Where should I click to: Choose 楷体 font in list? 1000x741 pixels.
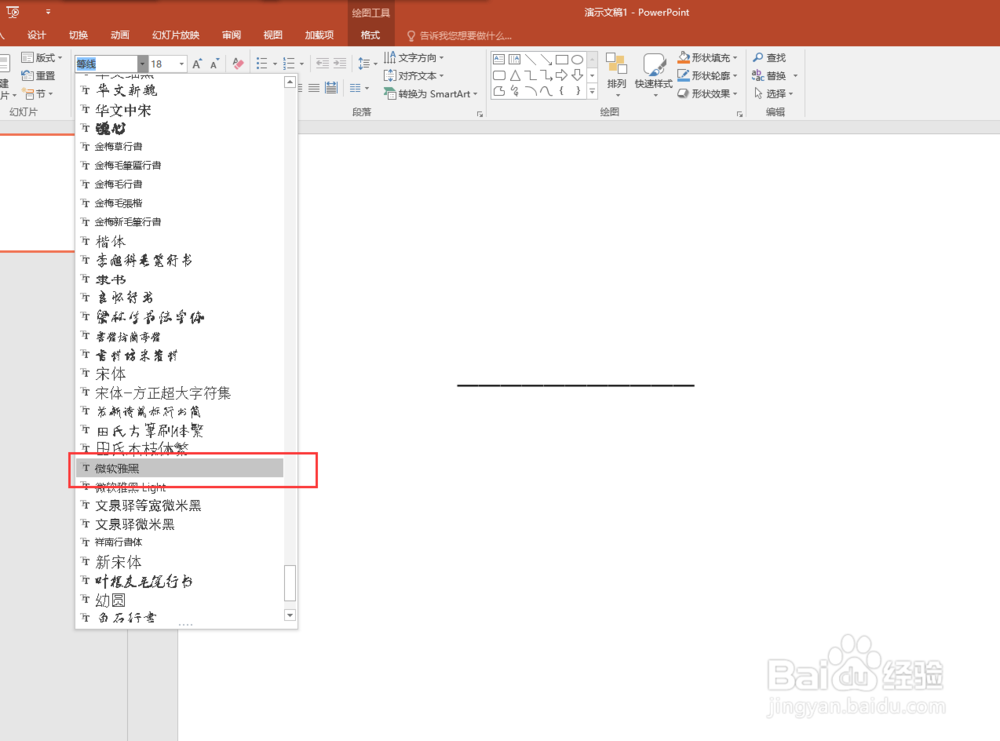pyautogui.click(x=179, y=241)
